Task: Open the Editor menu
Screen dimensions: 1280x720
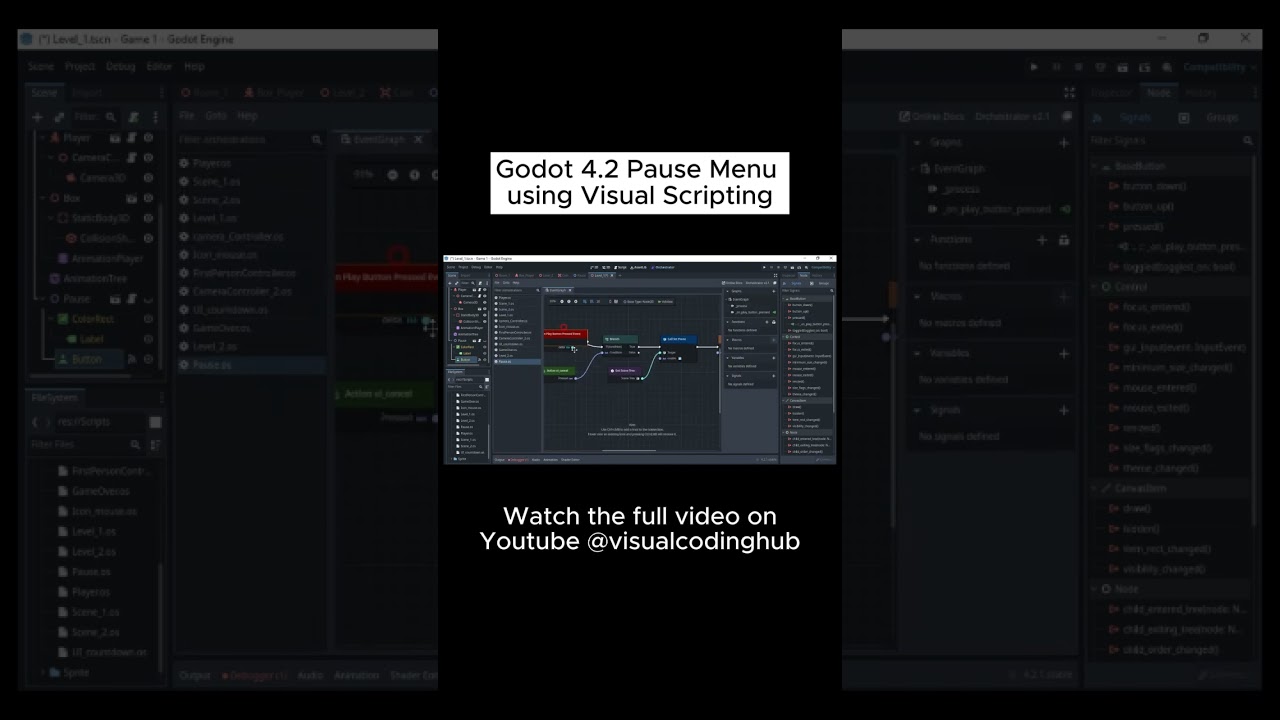Action: [x=159, y=67]
